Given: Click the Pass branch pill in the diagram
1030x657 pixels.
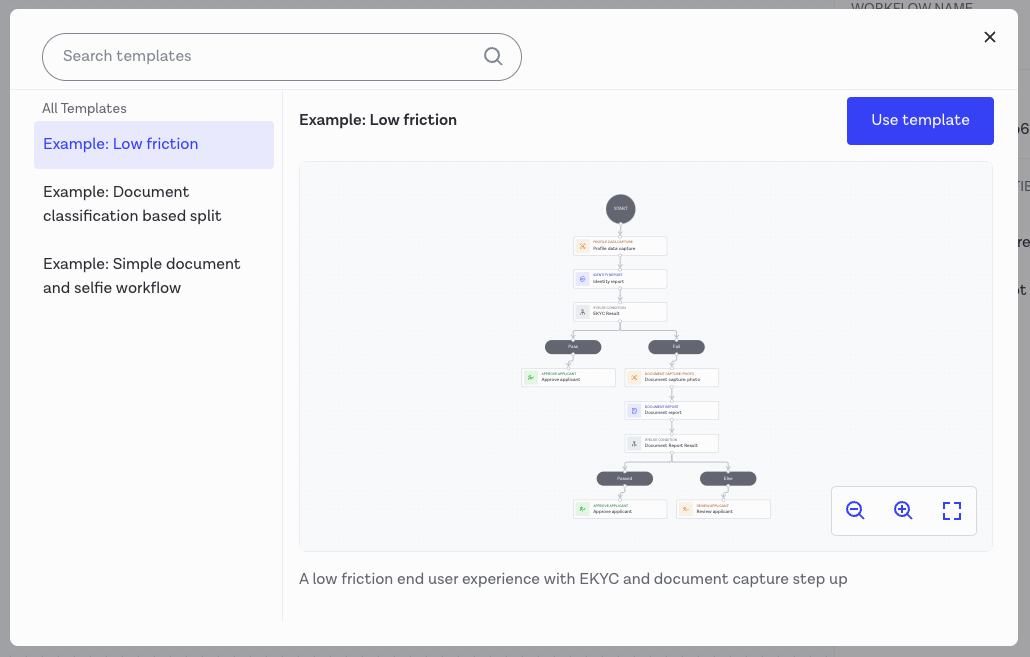Looking at the screenshot, I should tap(573, 347).
